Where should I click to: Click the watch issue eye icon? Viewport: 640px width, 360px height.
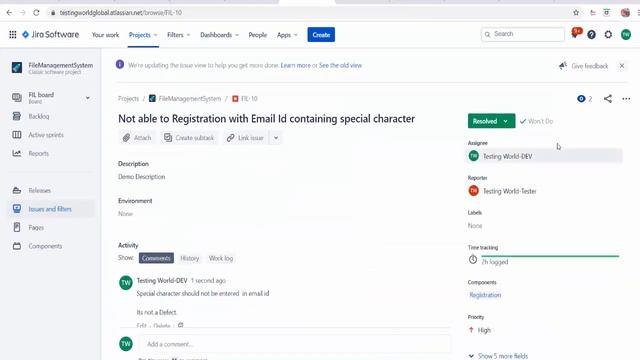581,98
